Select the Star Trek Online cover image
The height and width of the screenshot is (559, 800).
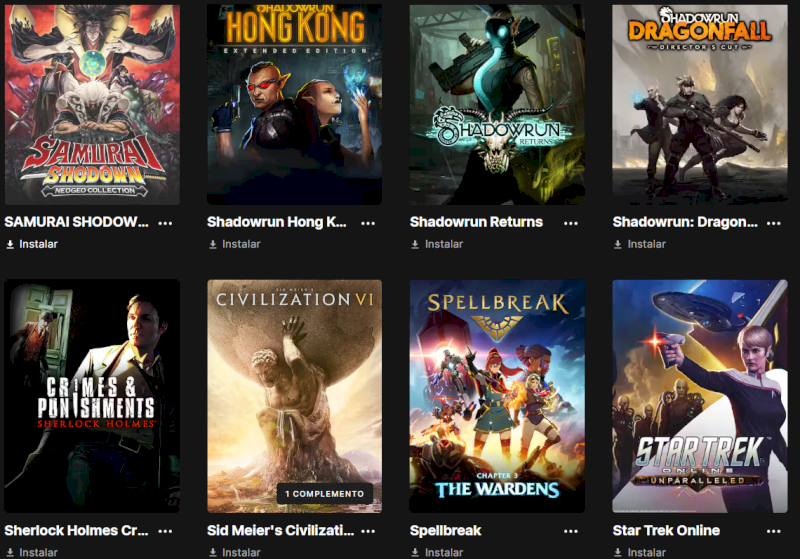700,396
